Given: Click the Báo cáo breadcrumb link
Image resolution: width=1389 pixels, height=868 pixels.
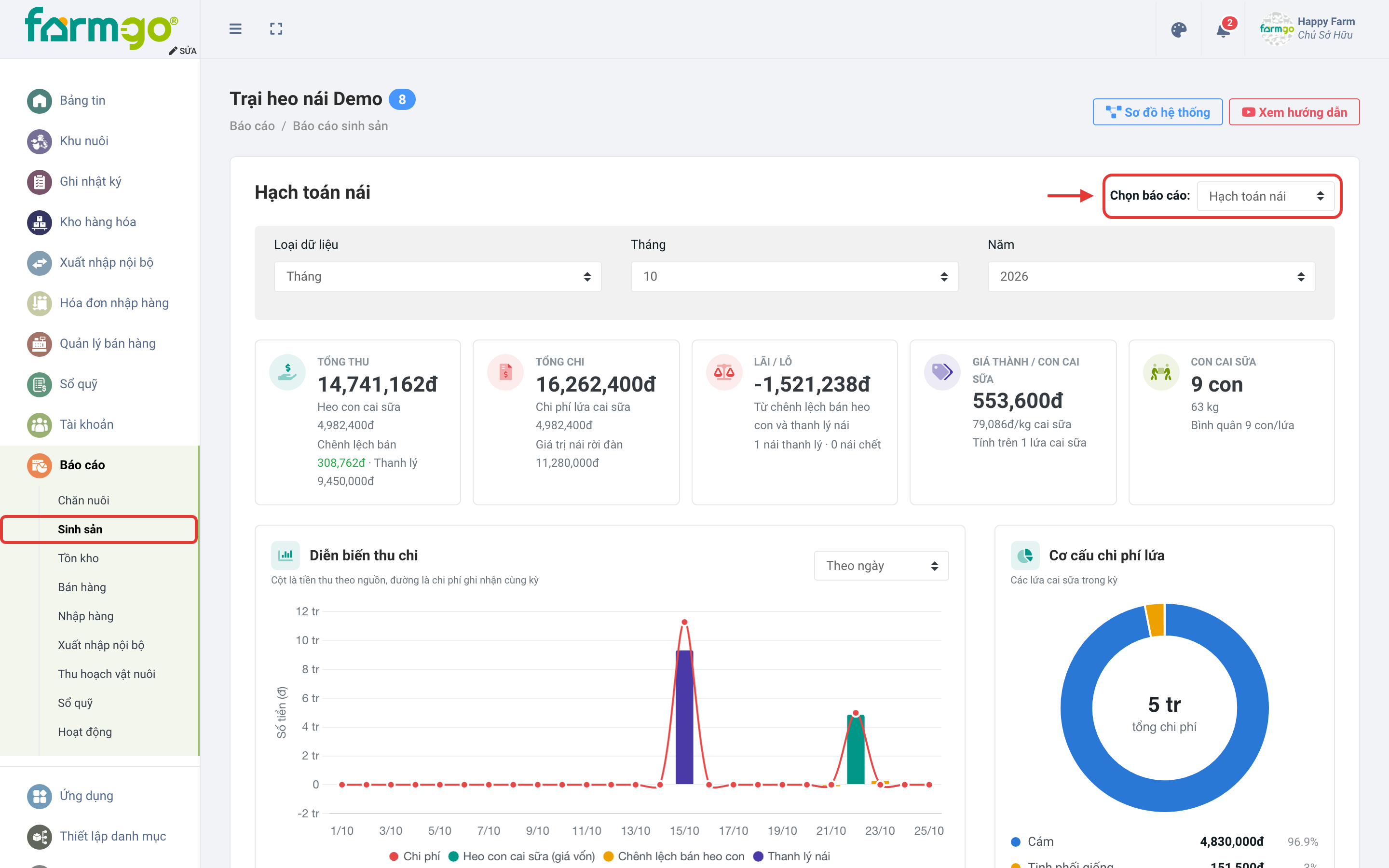Looking at the screenshot, I should (252, 126).
